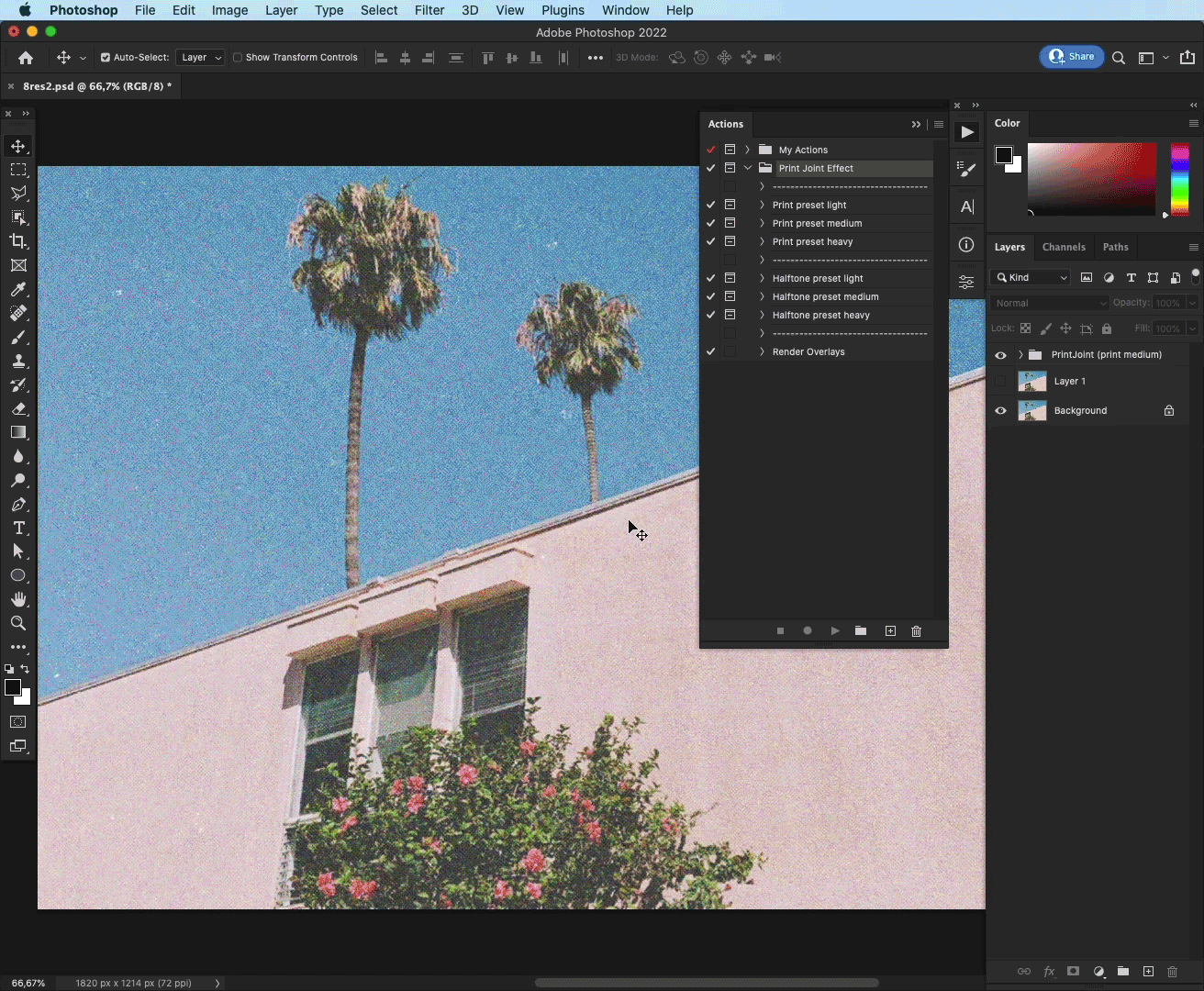
Task: Expand the PrintJoint layer group
Action: [1020, 355]
